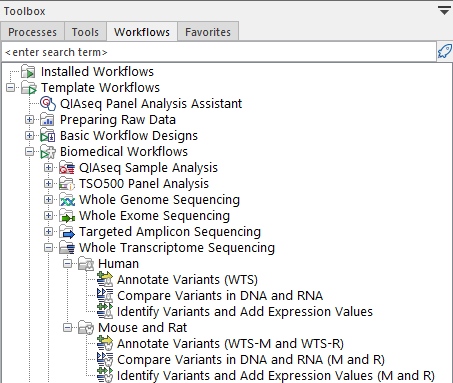Click the Whole Exome Sequencing folder icon
This screenshot has height=383, width=453.
click(67, 216)
